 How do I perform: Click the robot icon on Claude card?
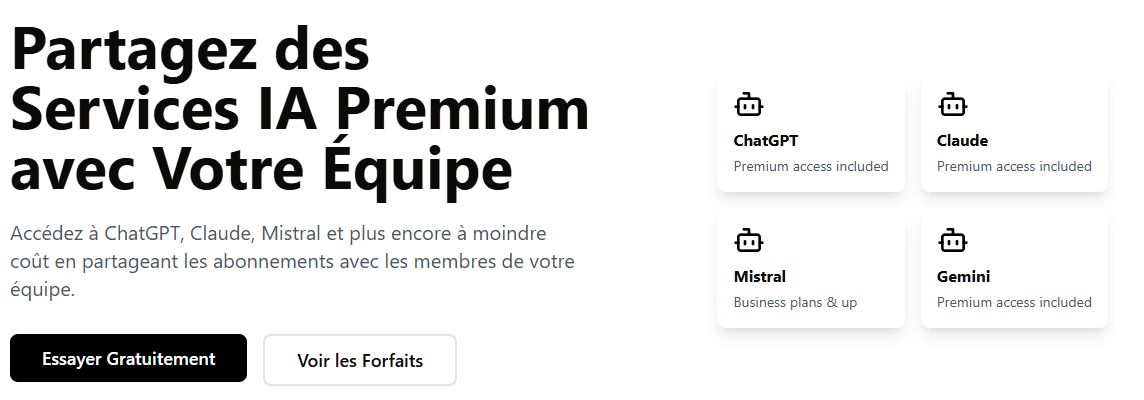pyautogui.click(x=951, y=104)
